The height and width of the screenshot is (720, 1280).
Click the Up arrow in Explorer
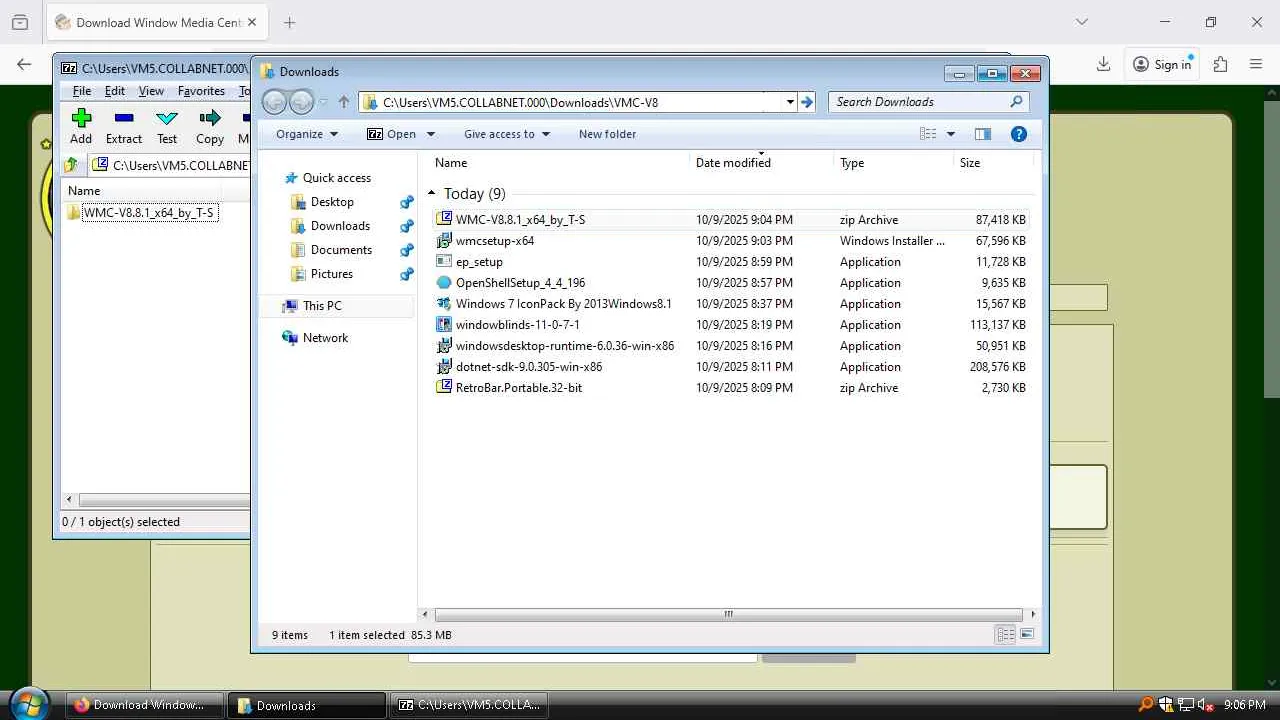(344, 102)
